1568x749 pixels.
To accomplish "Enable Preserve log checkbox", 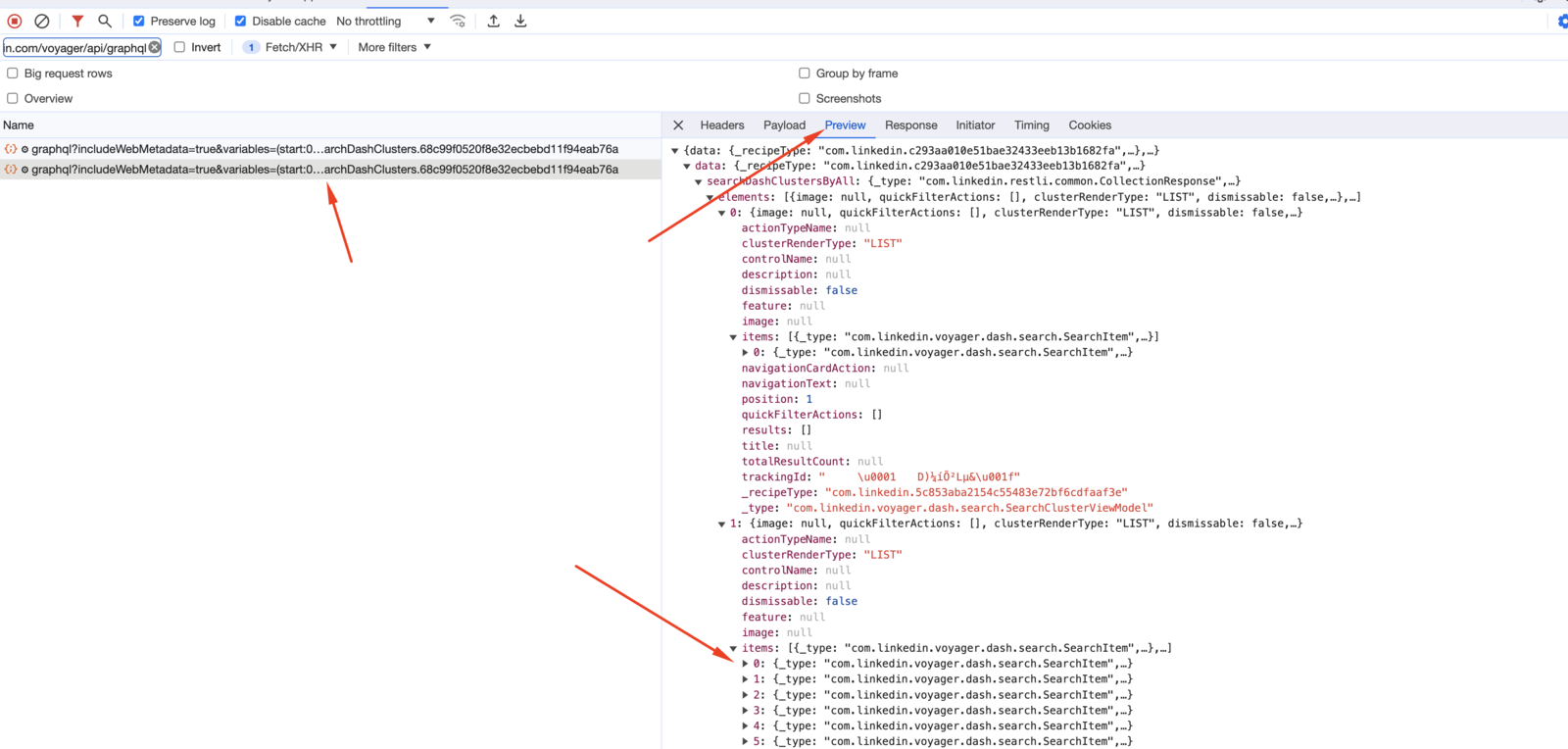I will [139, 21].
